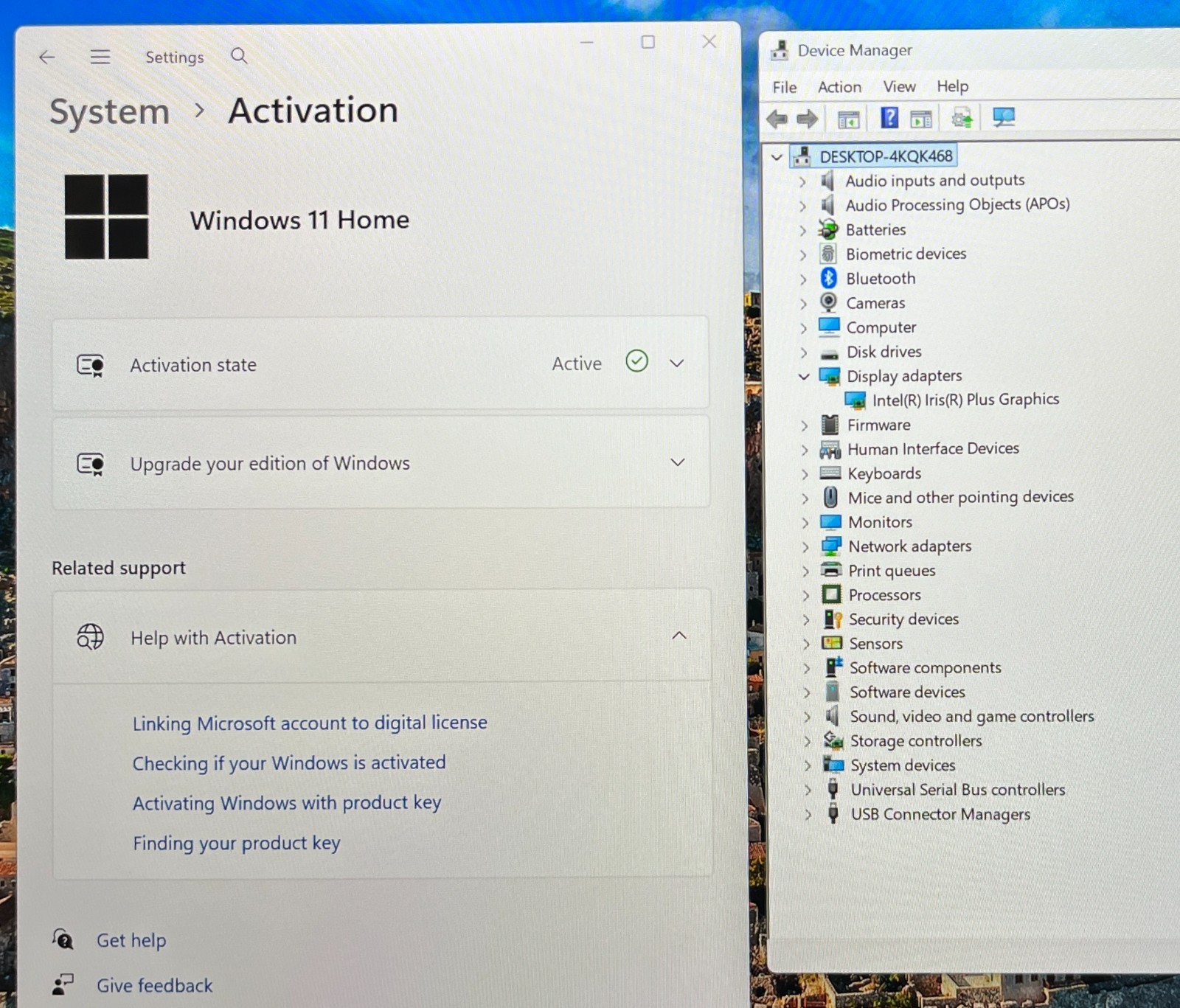Viewport: 1180px width, 1008px height.
Task: Expand the Activation state section
Action: [677, 364]
